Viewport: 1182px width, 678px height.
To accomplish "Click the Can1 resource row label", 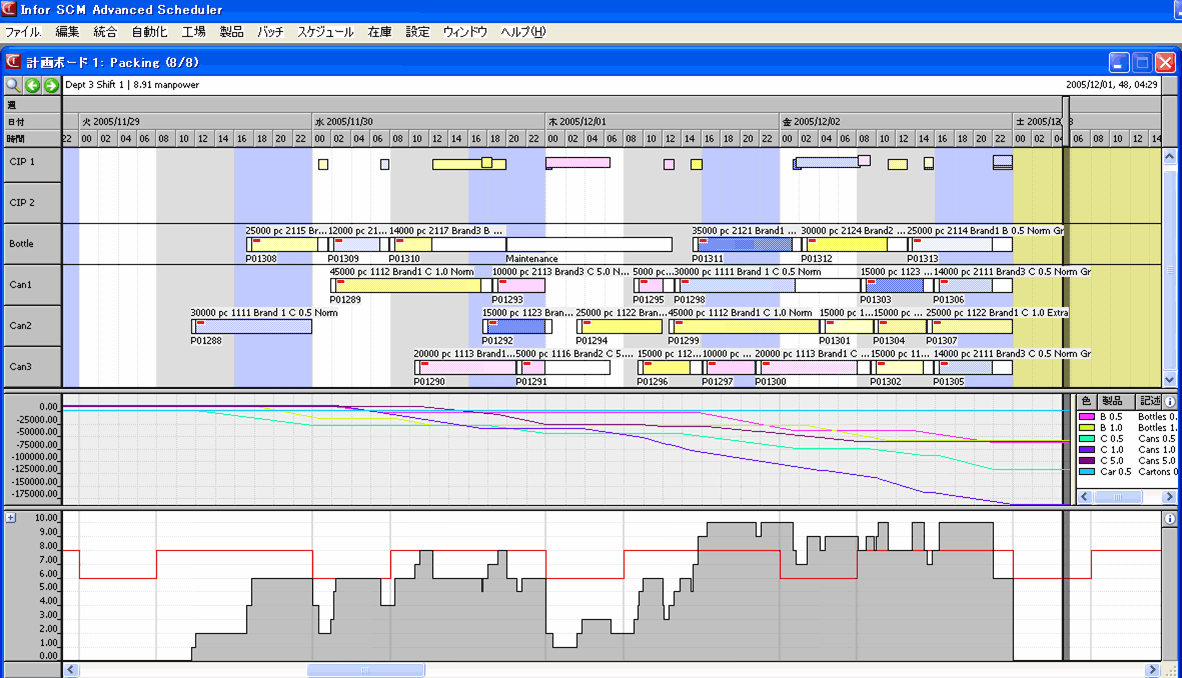I will [x=21, y=285].
